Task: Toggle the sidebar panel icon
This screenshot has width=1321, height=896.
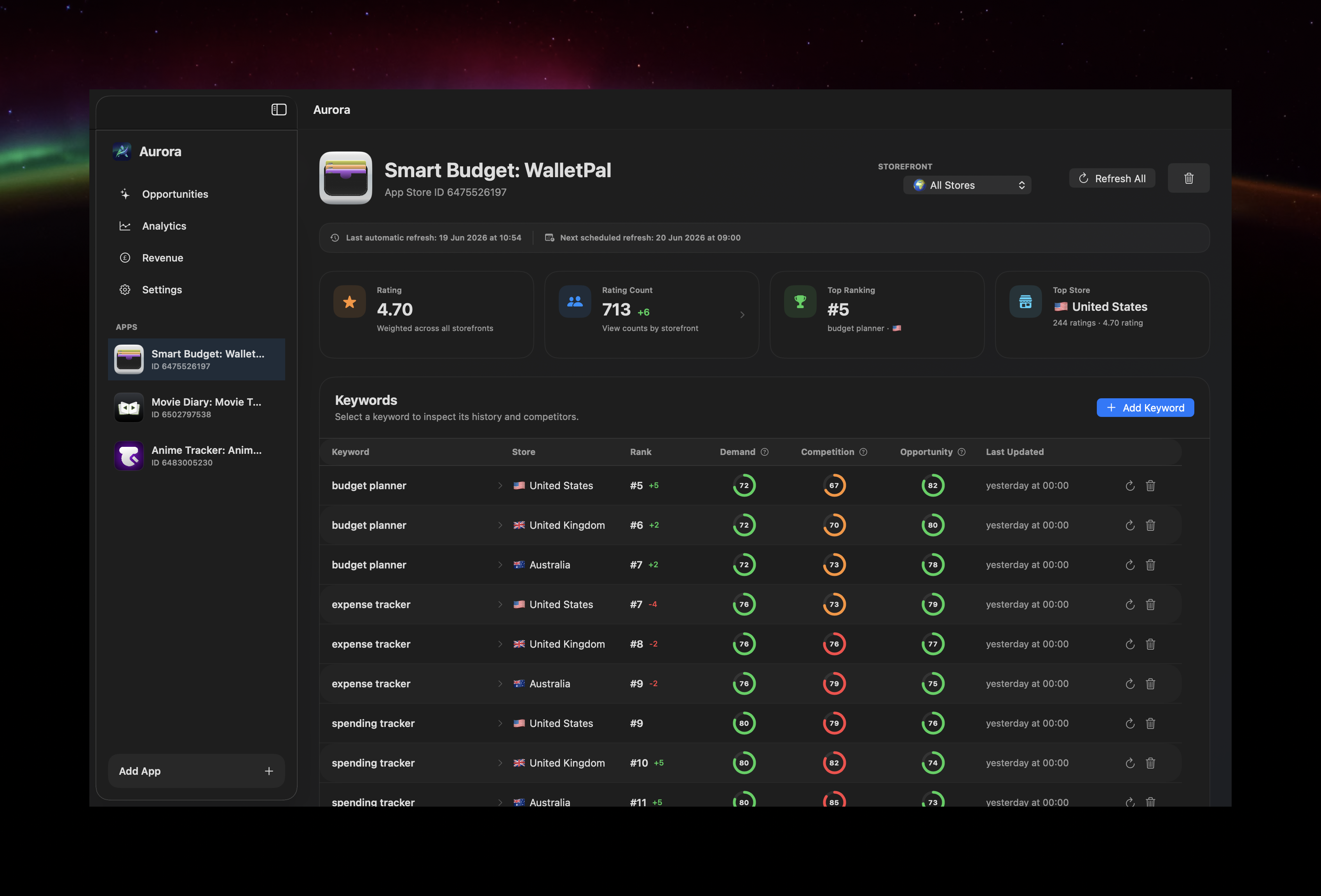Action: coord(279,110)
